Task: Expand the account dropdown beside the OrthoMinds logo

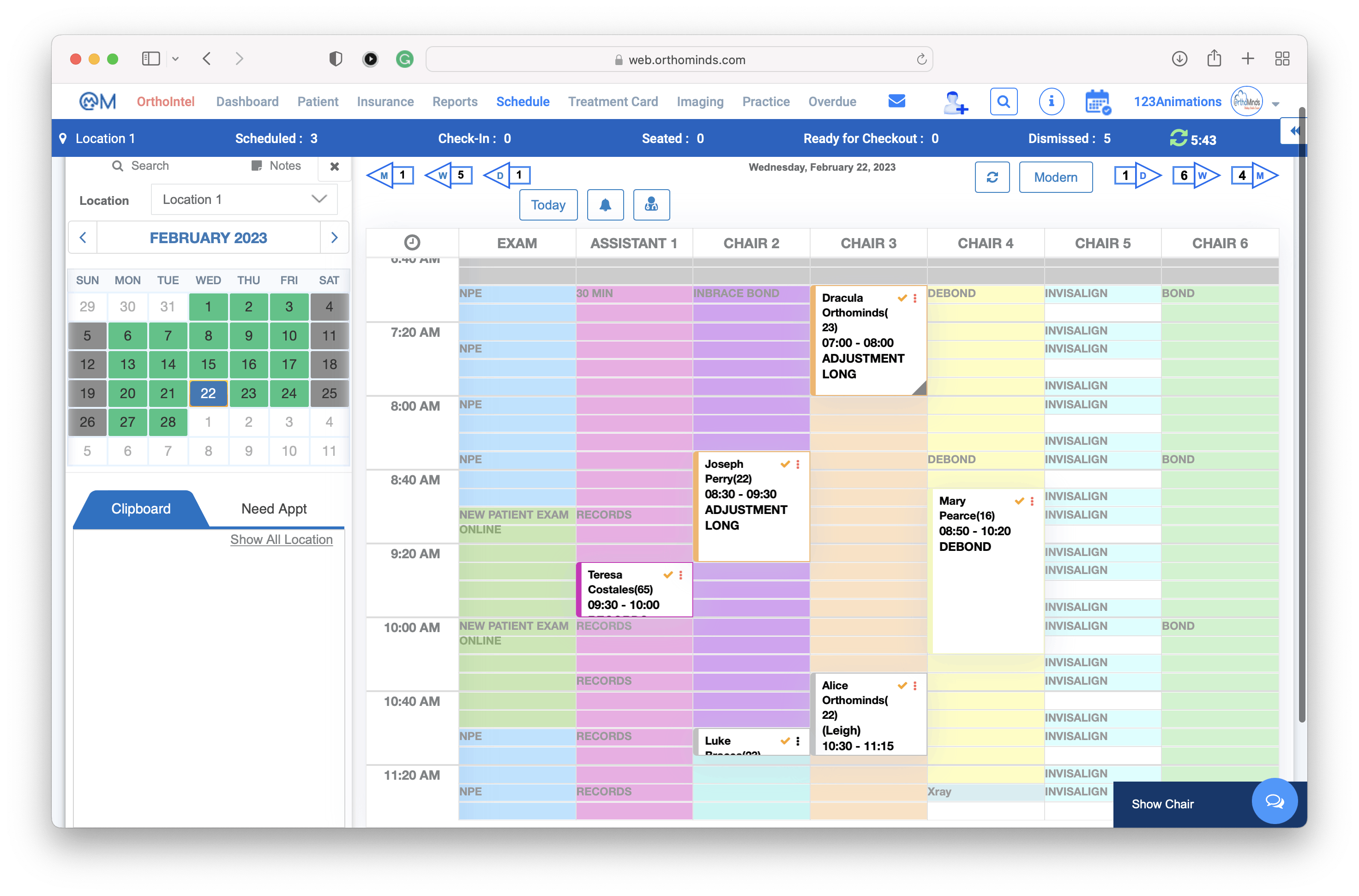Action: [1276, 104]
